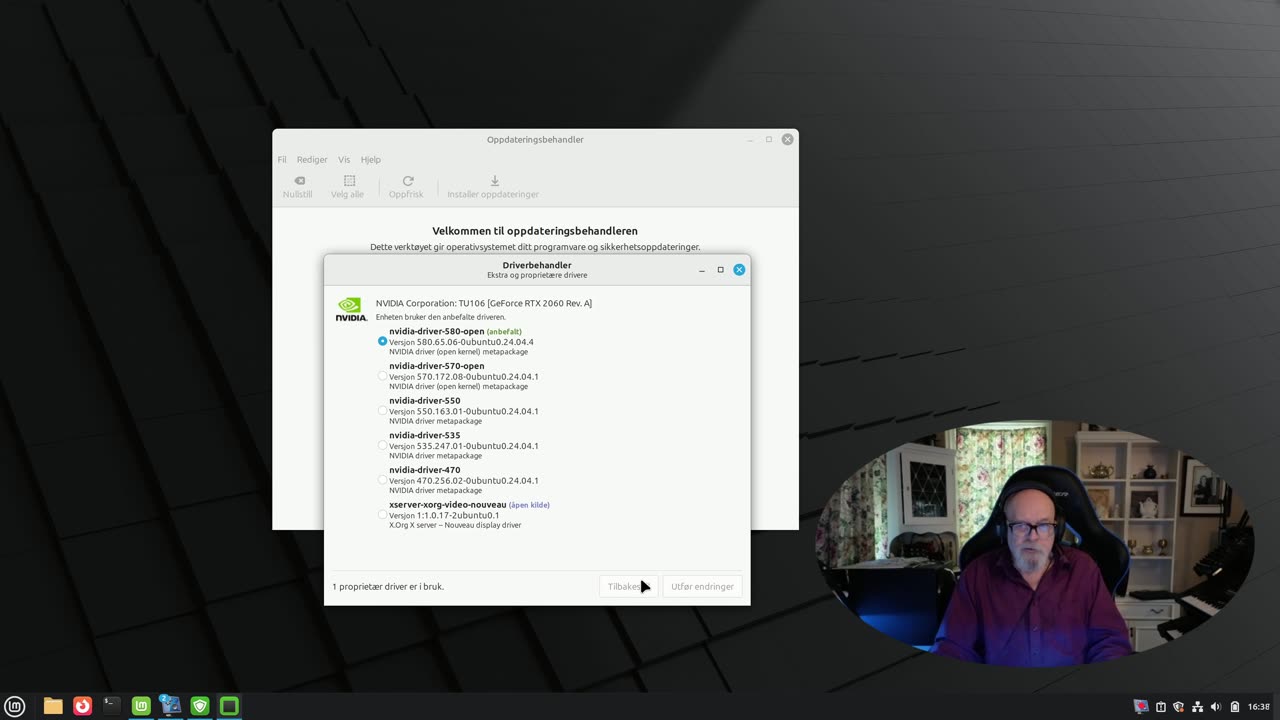Image resolution: width=1280 pixels, height=720 pixels.
Task: Open the taskbar app with badge 2
Action: click(x=170, y=706)
